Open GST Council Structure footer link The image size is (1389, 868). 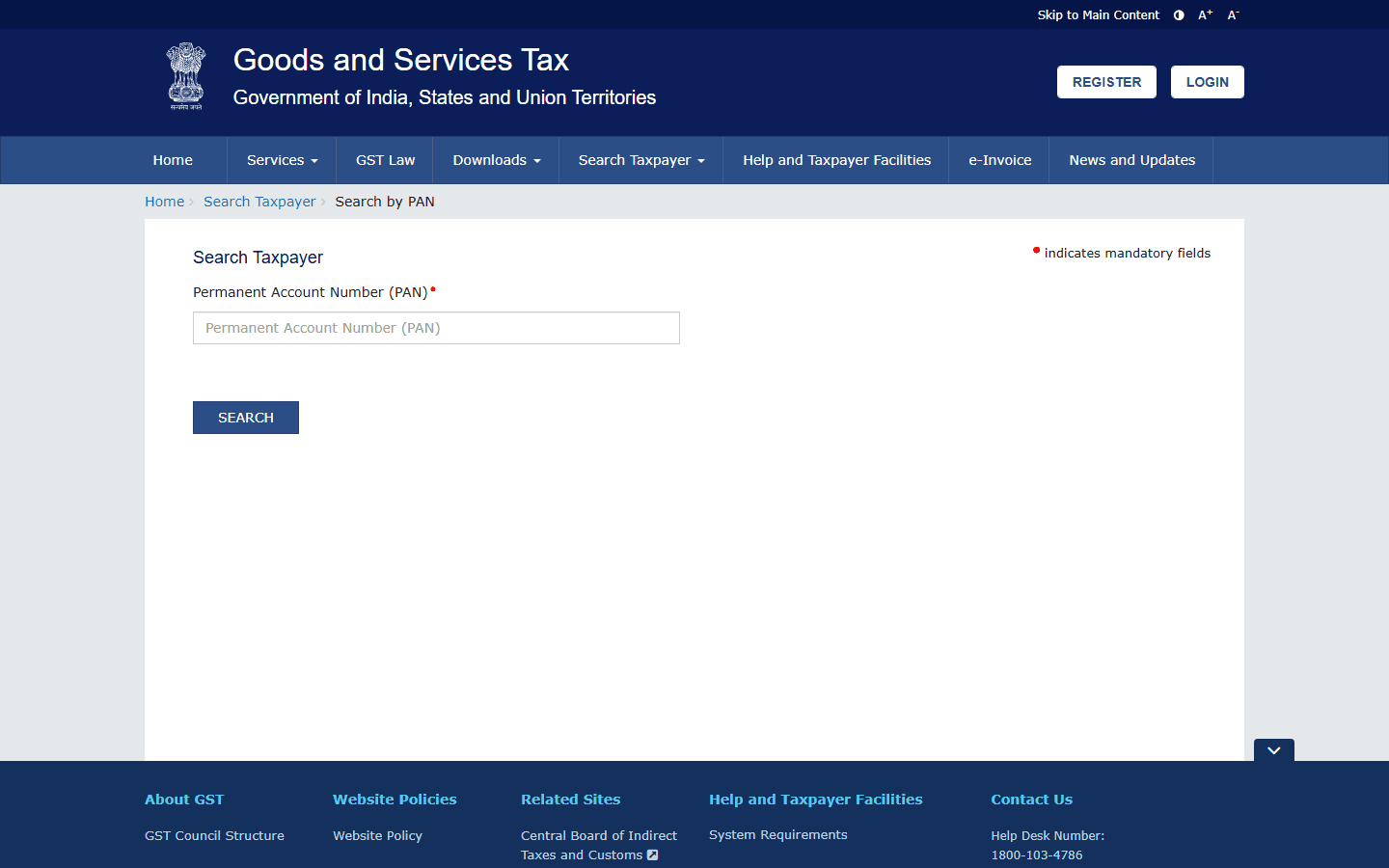[x=214, y=836]
